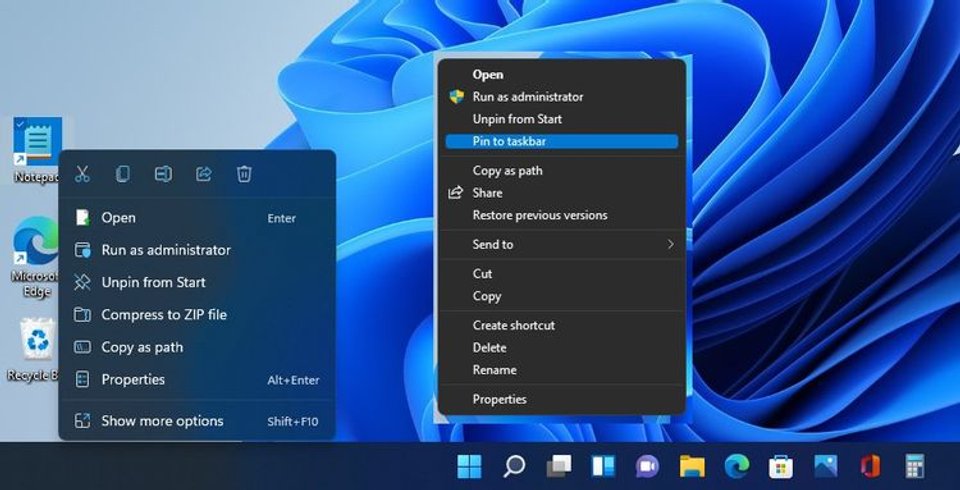Click the Share icon in new context menu

[203, 174]
